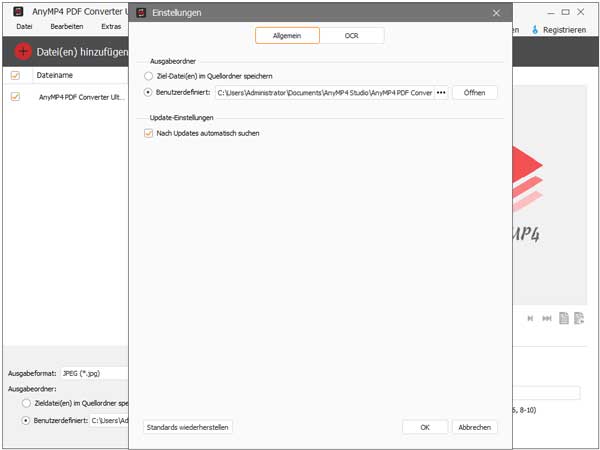600x450 pixels.
Task: Open the Extras menu
Action: (x=111, y=27)
